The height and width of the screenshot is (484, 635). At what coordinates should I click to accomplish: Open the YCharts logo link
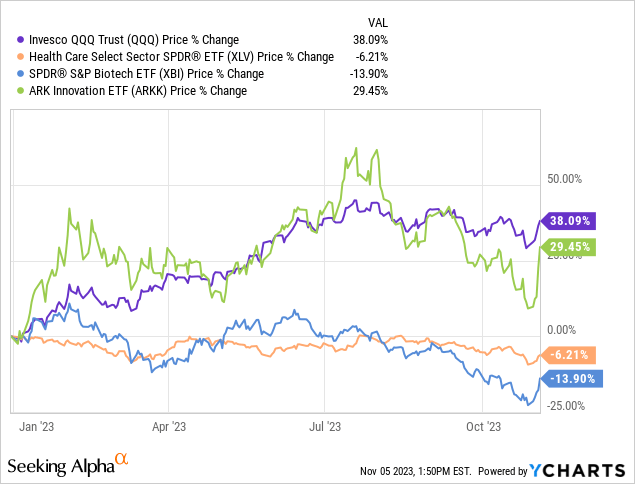[580, 469]
